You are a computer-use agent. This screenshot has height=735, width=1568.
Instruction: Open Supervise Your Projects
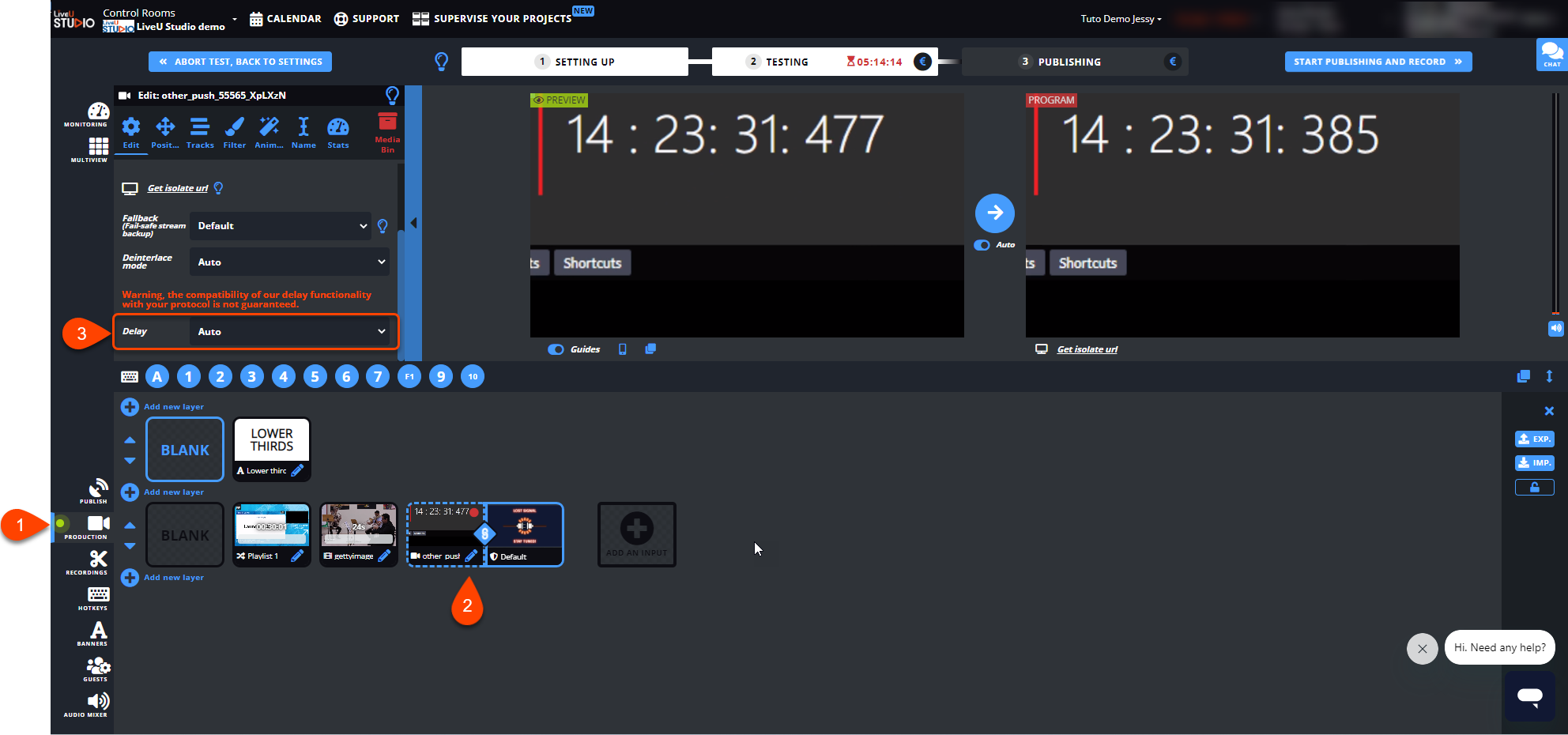tap(492, 19)
